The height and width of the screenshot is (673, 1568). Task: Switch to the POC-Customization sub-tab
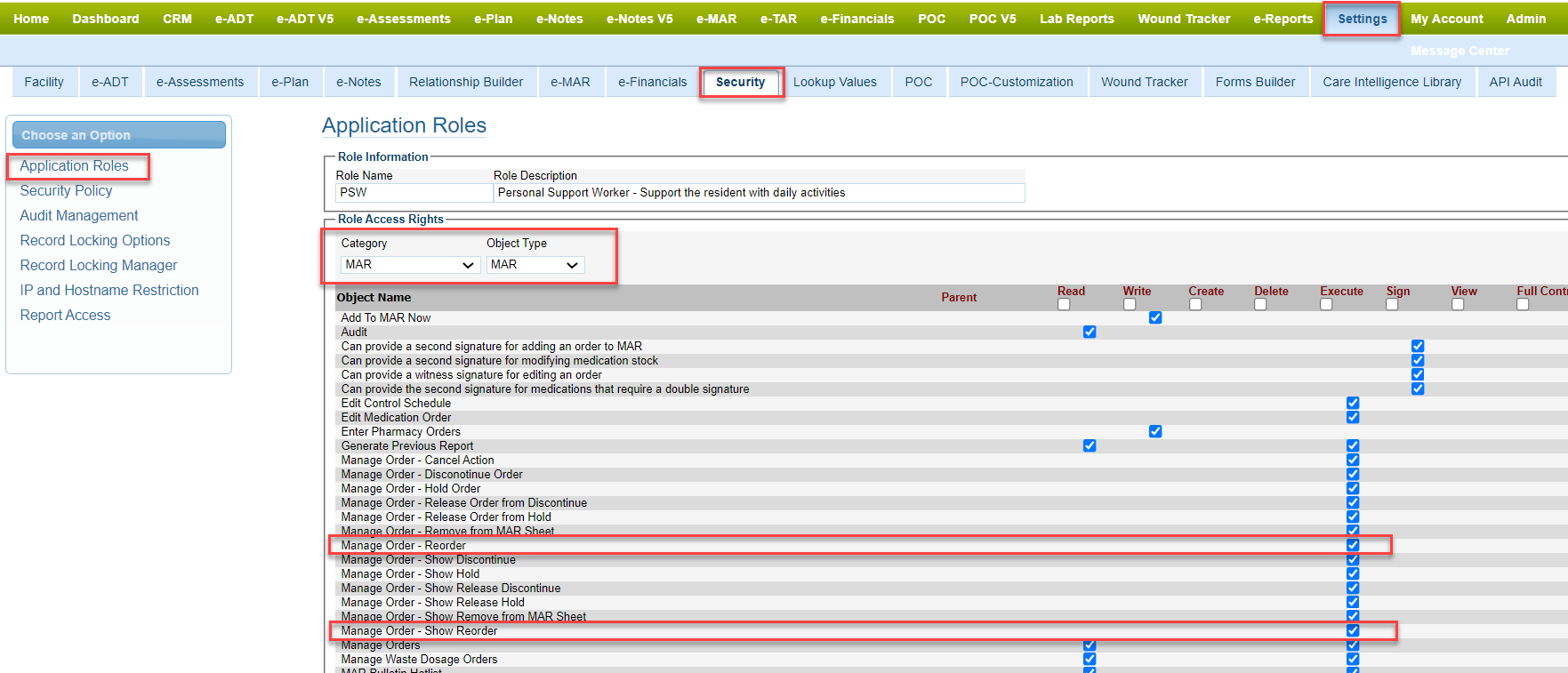coord(1017,82)
